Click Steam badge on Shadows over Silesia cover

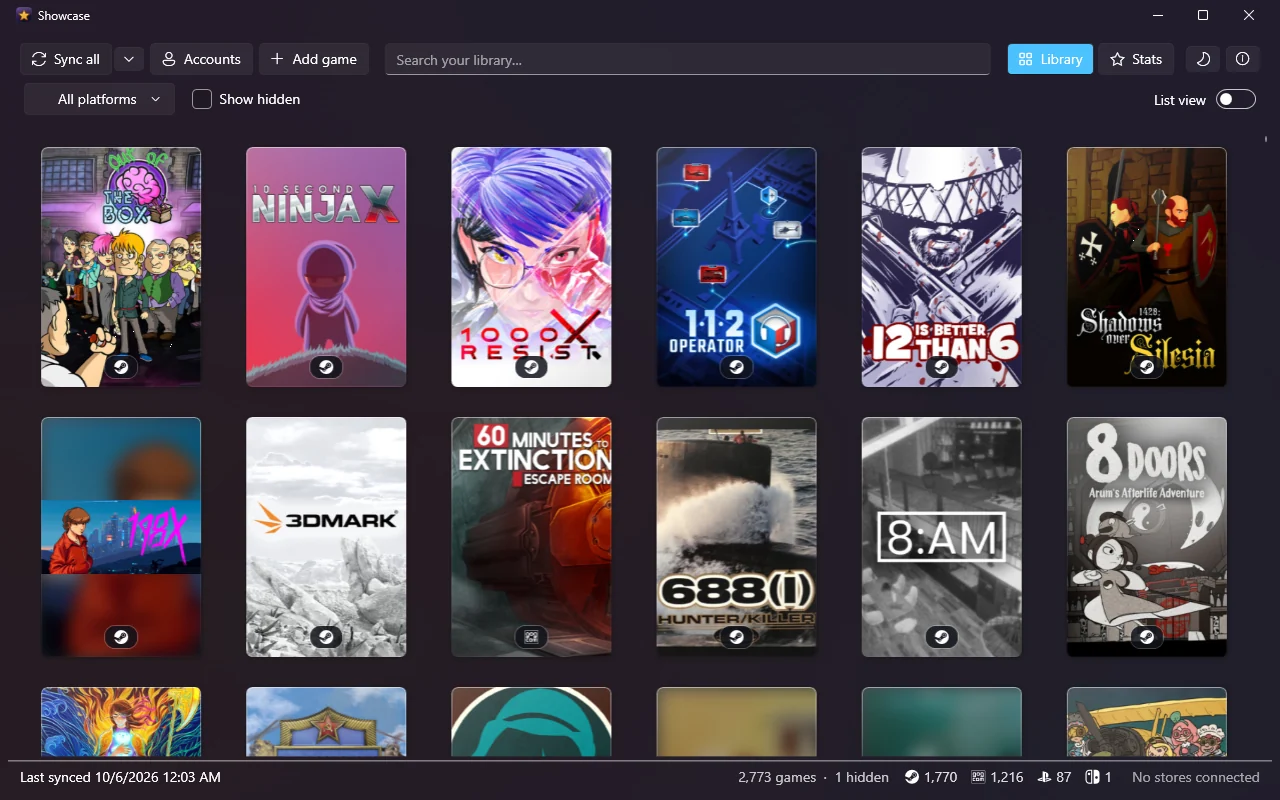tap(1146, 367)
